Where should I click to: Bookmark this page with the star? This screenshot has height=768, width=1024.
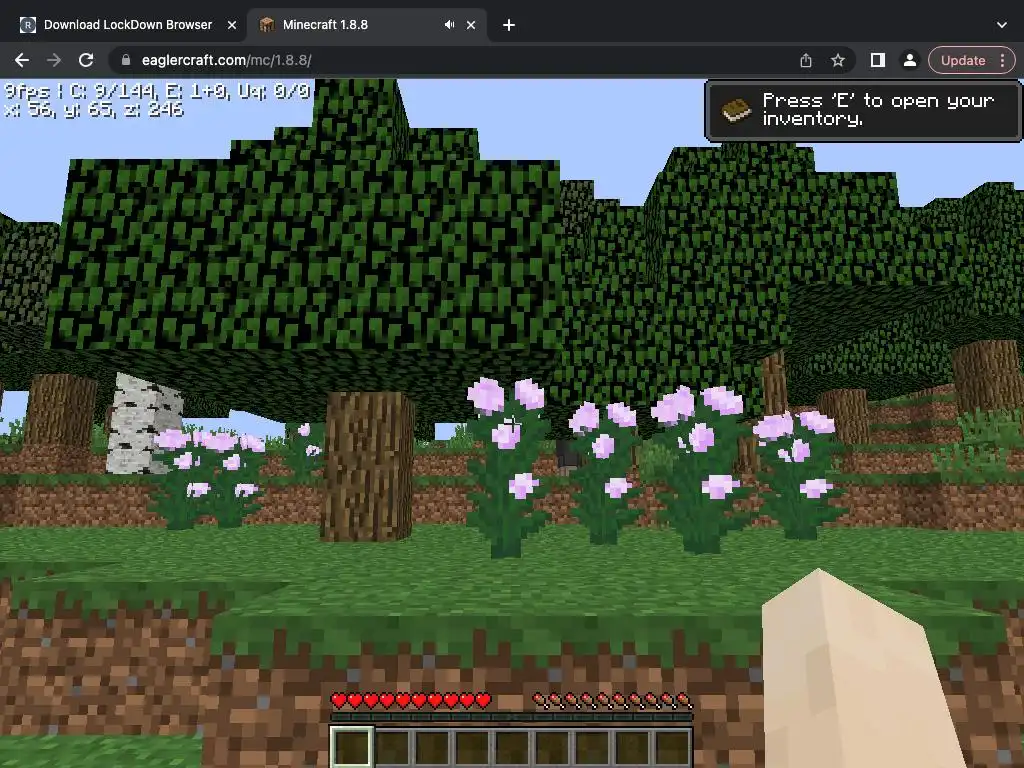point(838,60)
